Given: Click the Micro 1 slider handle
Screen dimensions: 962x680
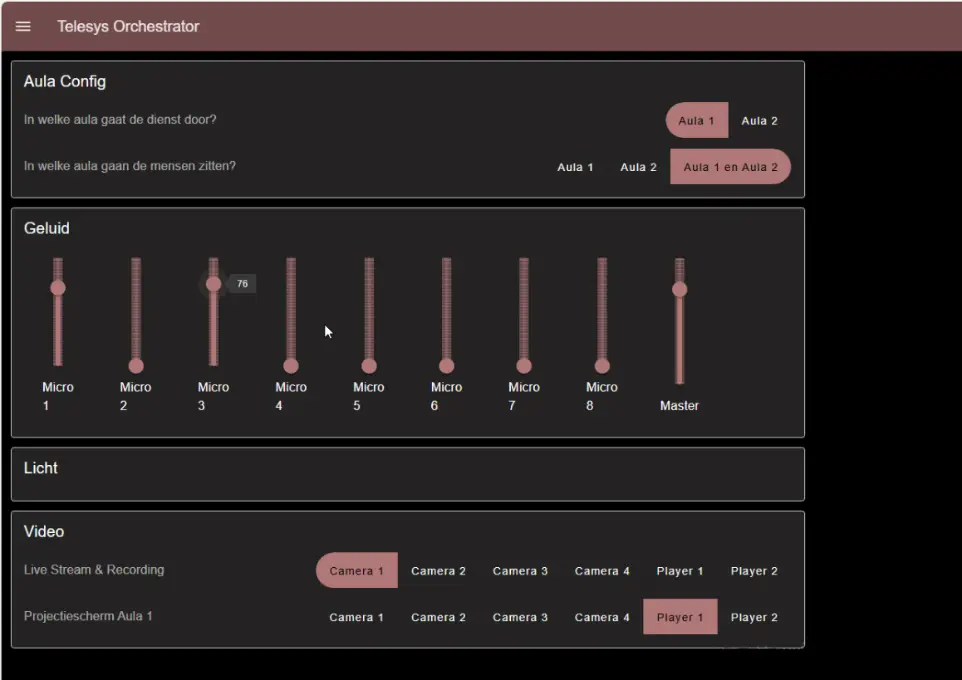Looking at the screenshot, I should (x=58, y=288).
